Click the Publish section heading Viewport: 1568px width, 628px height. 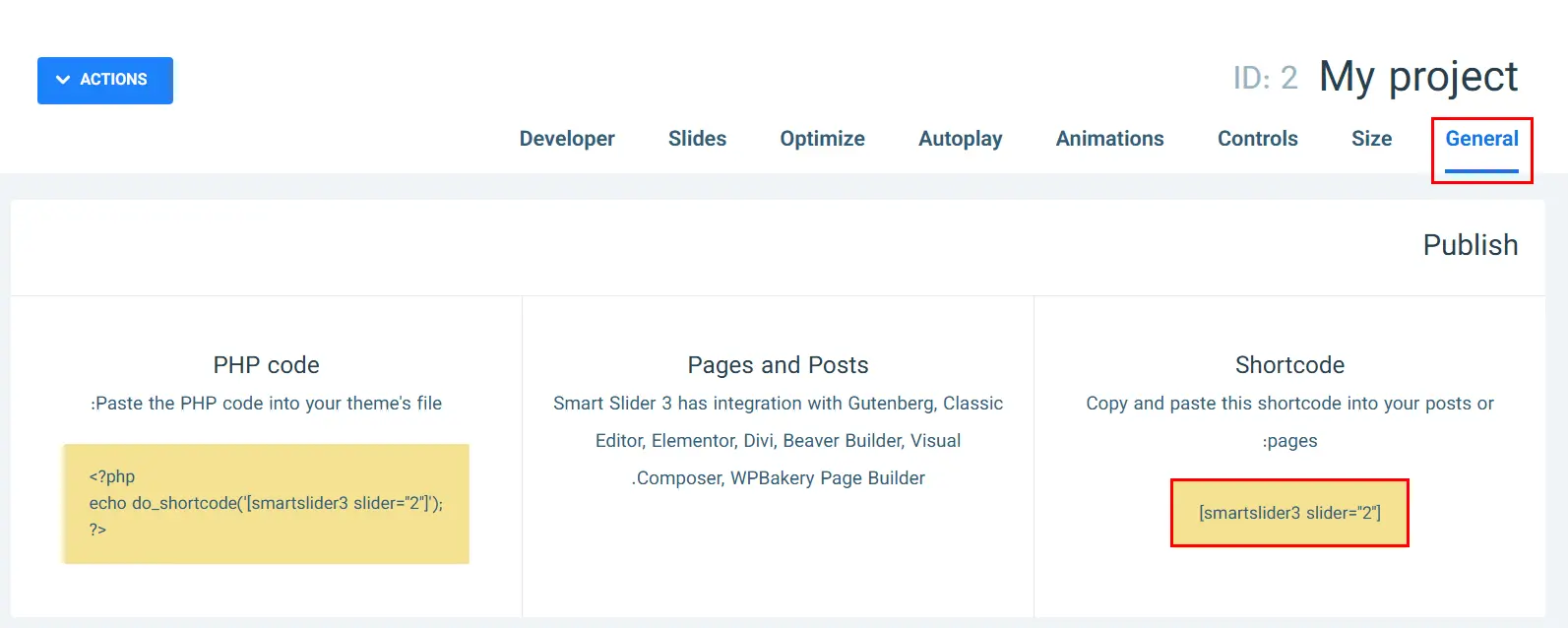point(1471,245)
